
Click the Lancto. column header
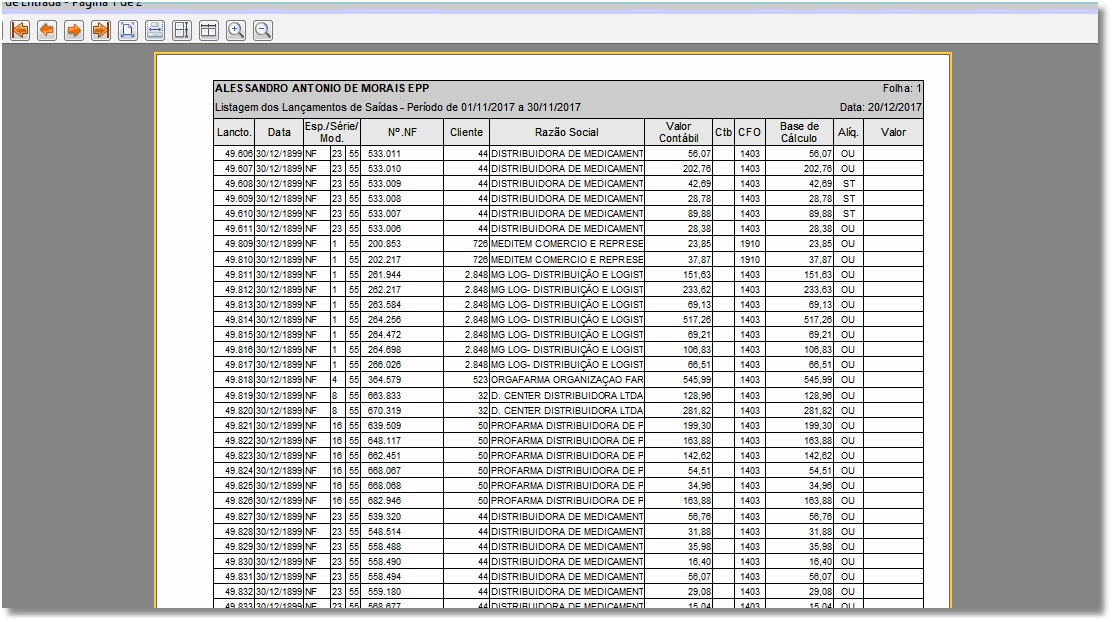(x=234, y=132)
